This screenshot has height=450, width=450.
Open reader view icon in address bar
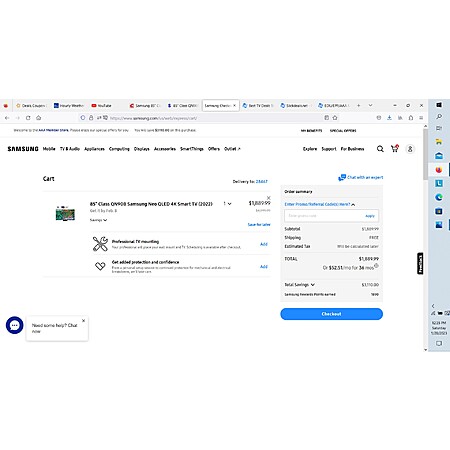pos(327,118)
